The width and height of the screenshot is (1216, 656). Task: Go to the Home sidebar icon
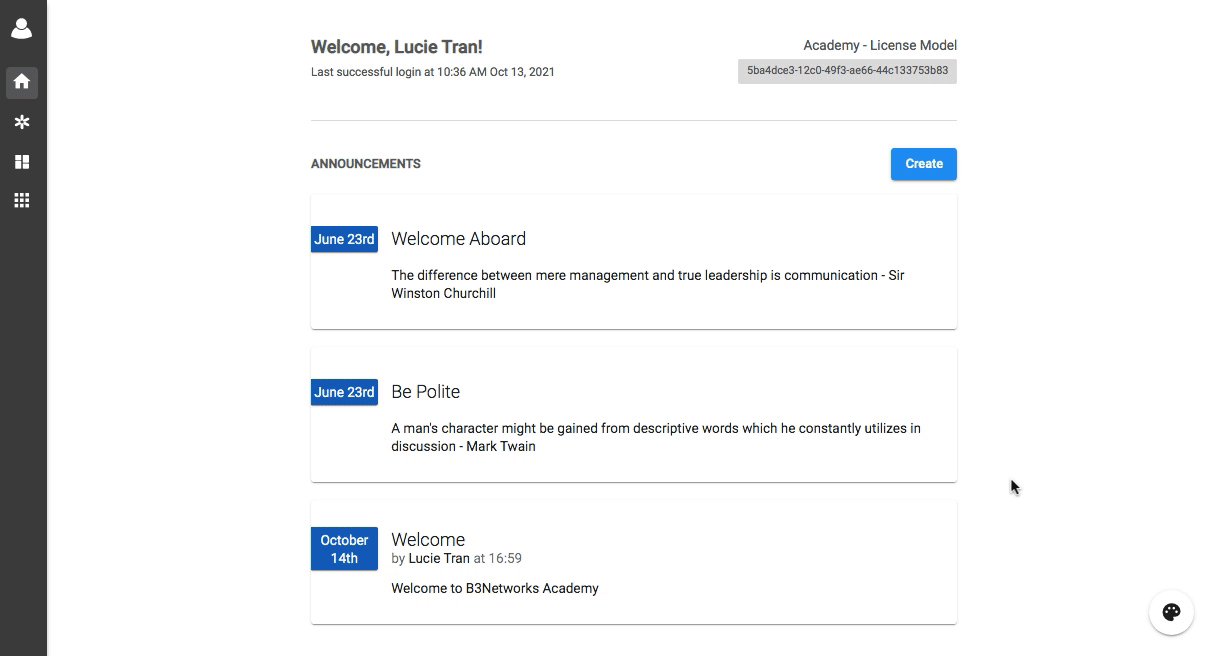click(x=22, y=82)
